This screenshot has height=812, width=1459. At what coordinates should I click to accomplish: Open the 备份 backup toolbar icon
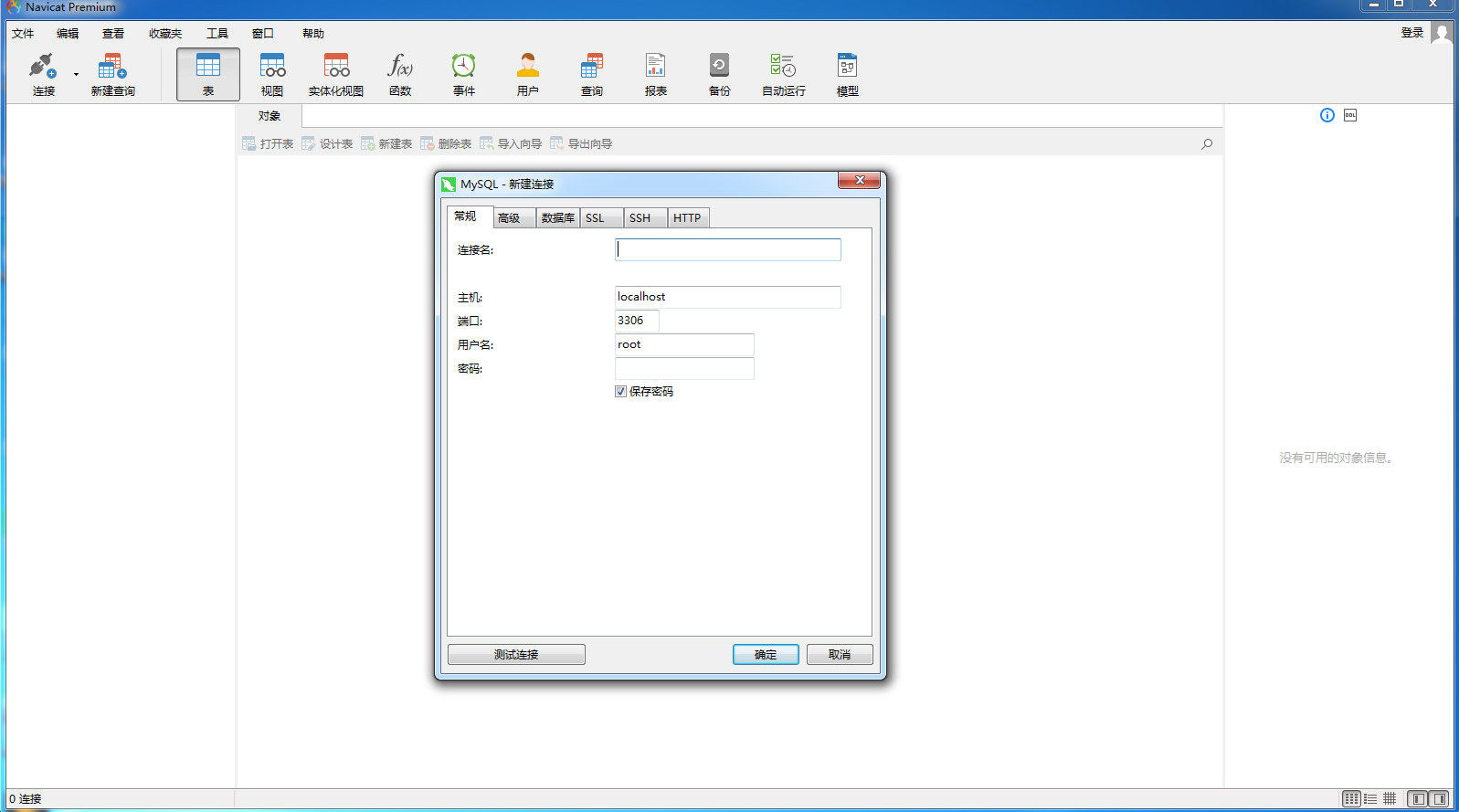(x=720, y=74)
